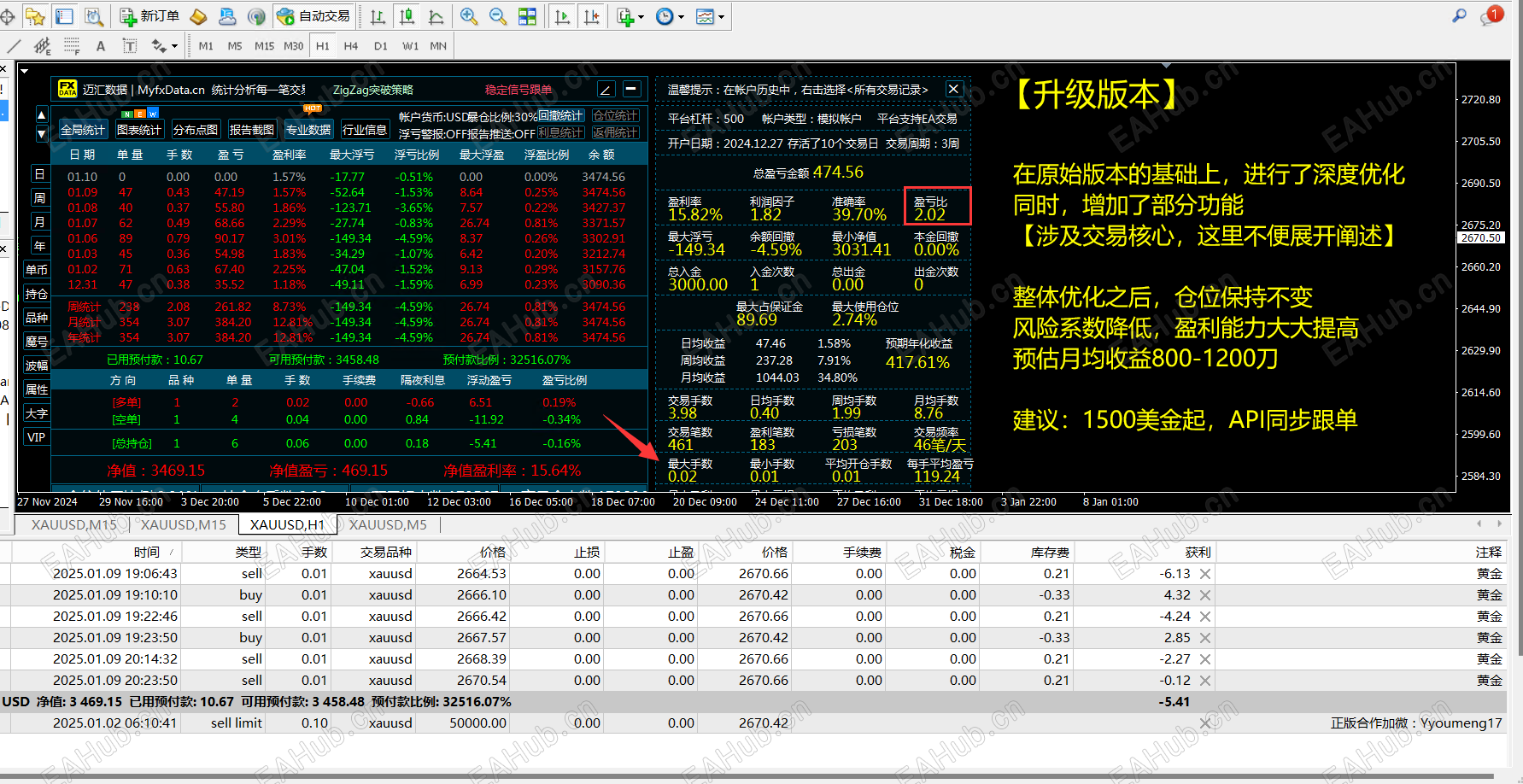Open search via magnifier icon top right

[1459, 15]
